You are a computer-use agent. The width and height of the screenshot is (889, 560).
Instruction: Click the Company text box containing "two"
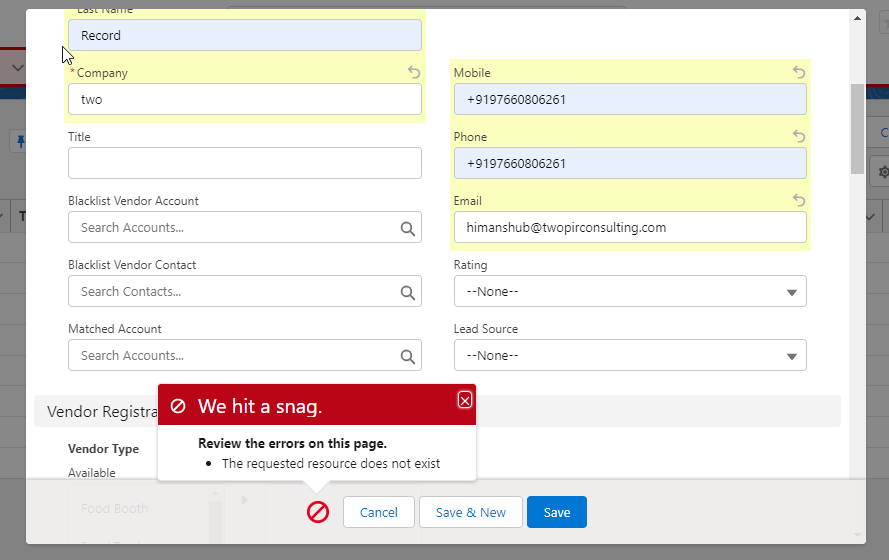pos(245,99)
